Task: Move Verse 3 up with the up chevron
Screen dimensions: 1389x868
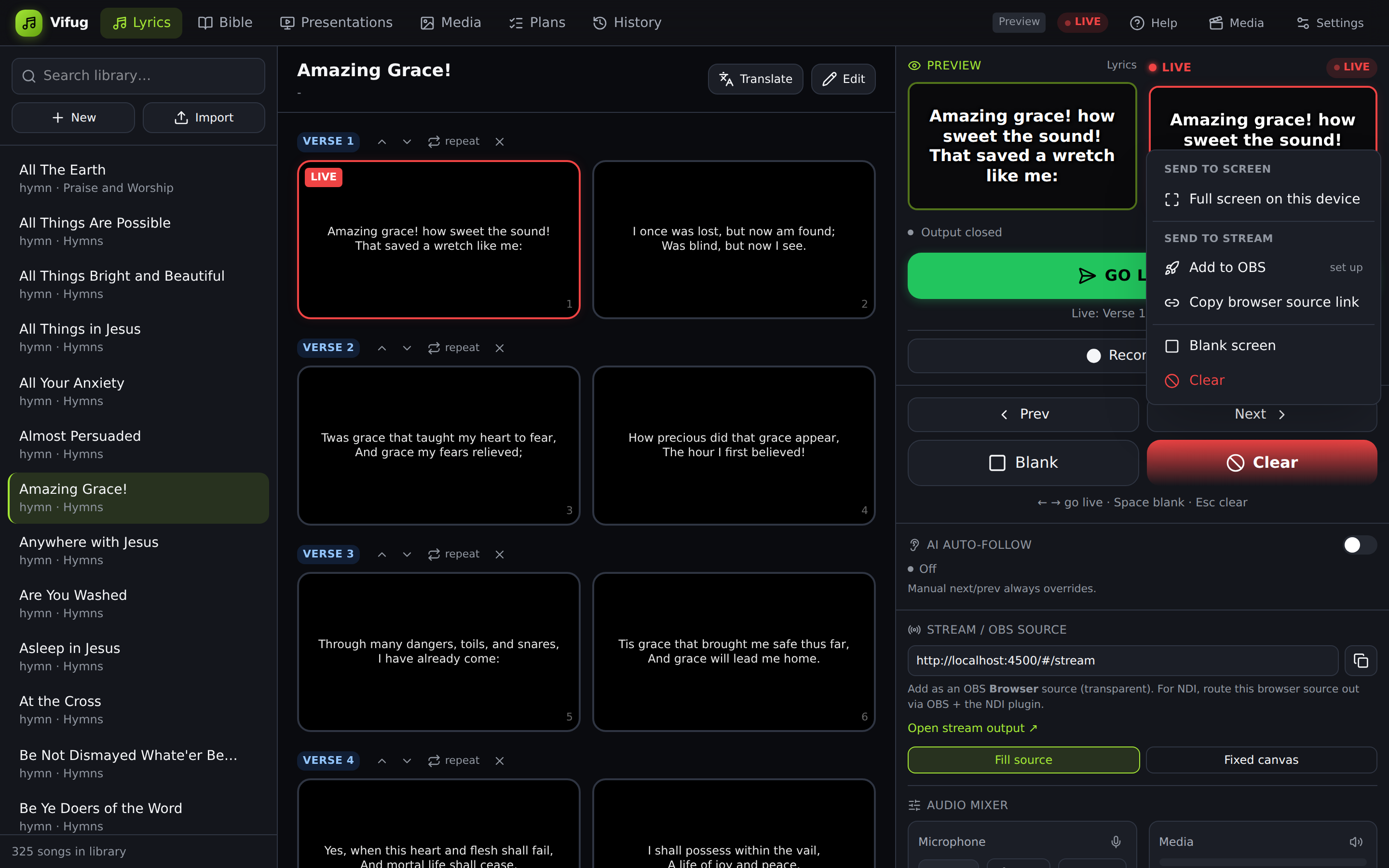Action: click(x=381, y=555)
